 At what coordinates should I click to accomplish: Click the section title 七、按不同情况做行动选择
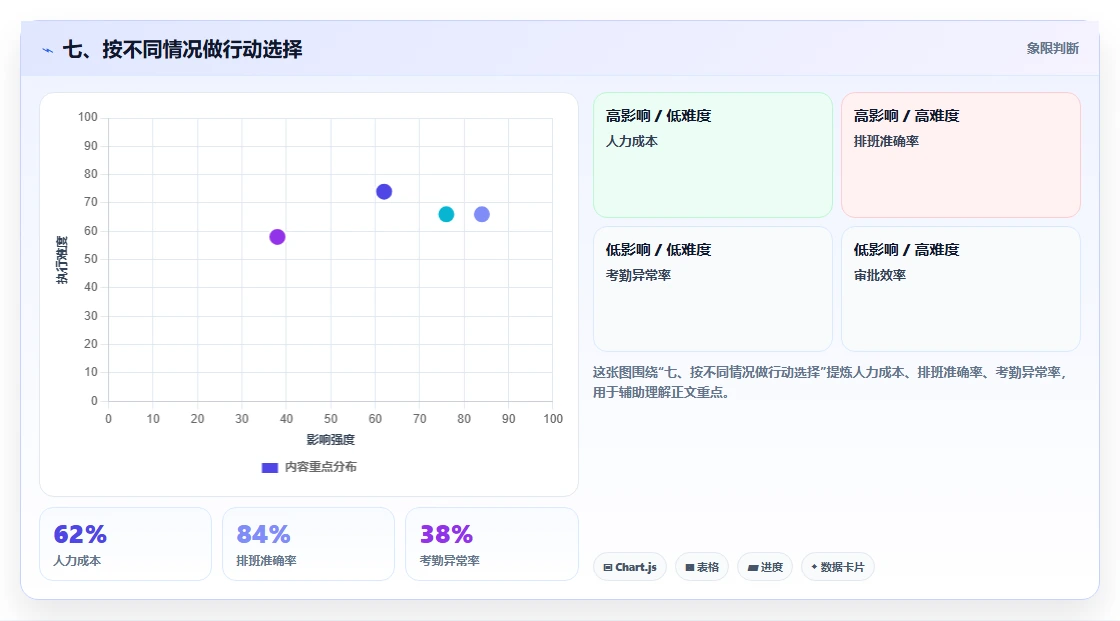coord(182,49)
